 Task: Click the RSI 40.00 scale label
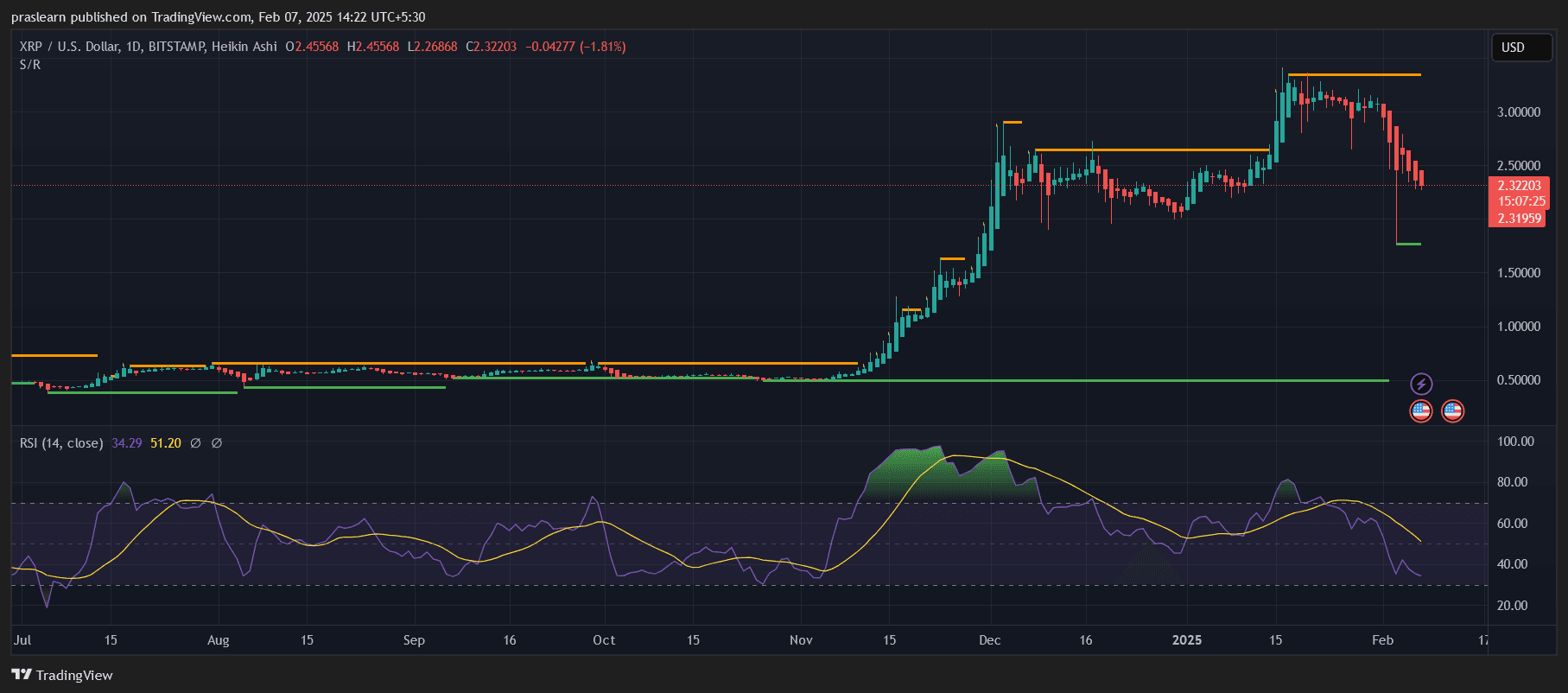pos(1512,564)
